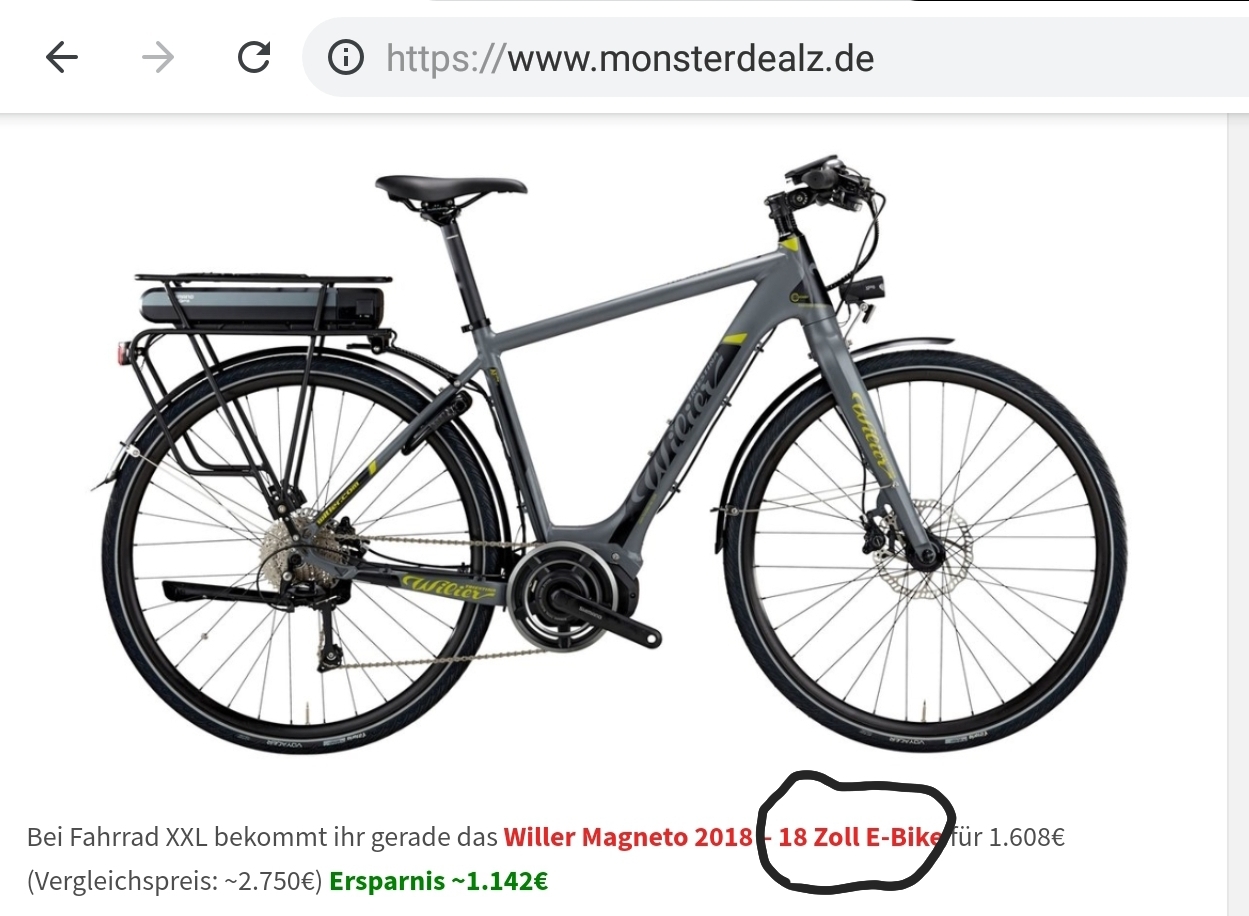1249x916 pixels.
Task: Click the yellow Wilier logo on the chainstay
Action: tap(447, 585)
